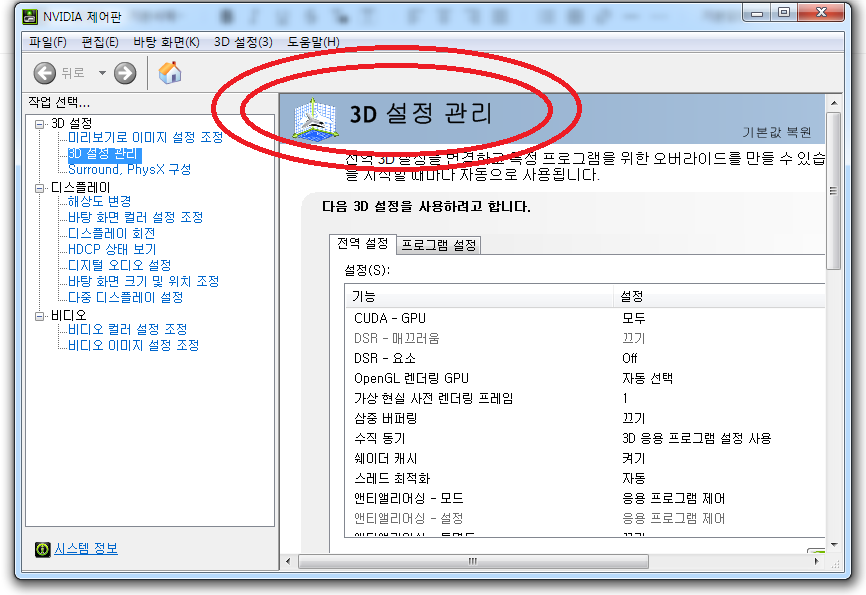Click the vertical scrollbar thumb
Image resolution: width=866 pixels, height=595 pixels.
pos(834,191)
